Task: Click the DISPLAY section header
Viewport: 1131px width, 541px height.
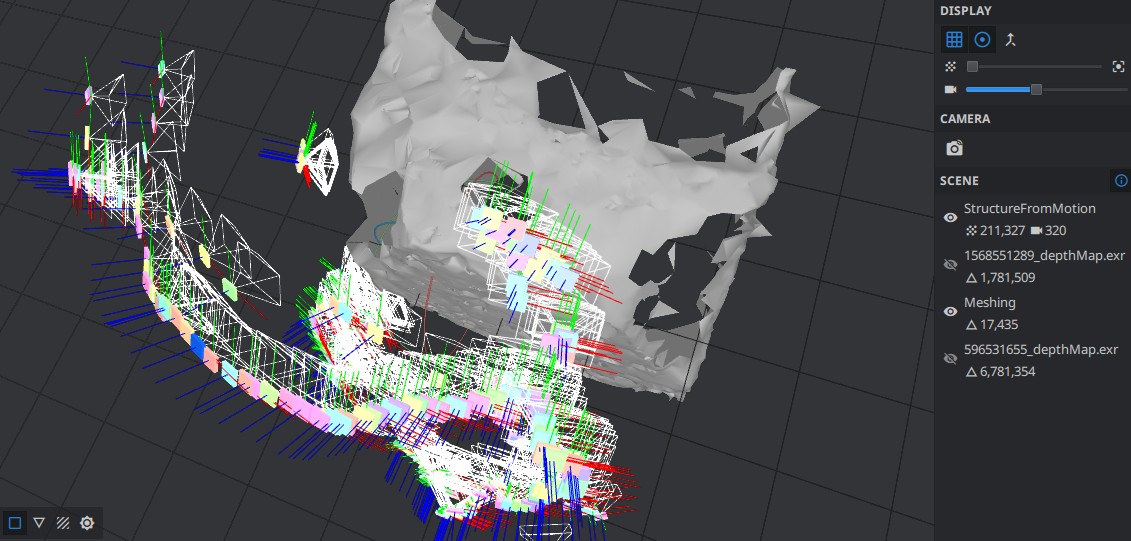Action: 965,10
